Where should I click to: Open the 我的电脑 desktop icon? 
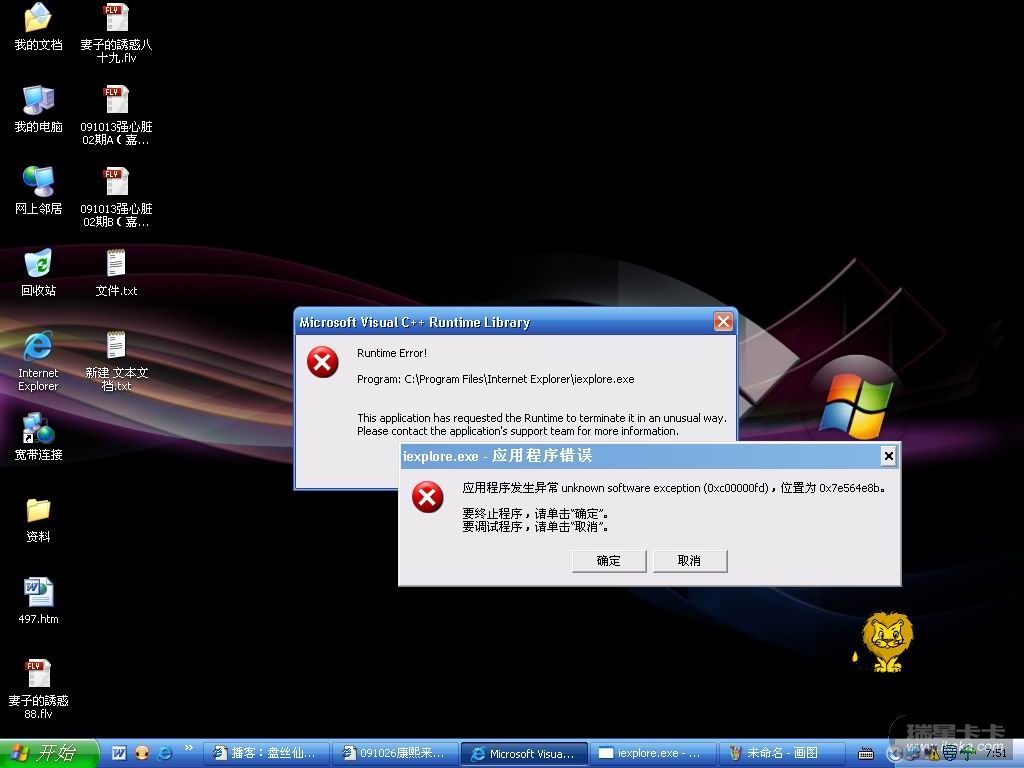pos(38,109)
